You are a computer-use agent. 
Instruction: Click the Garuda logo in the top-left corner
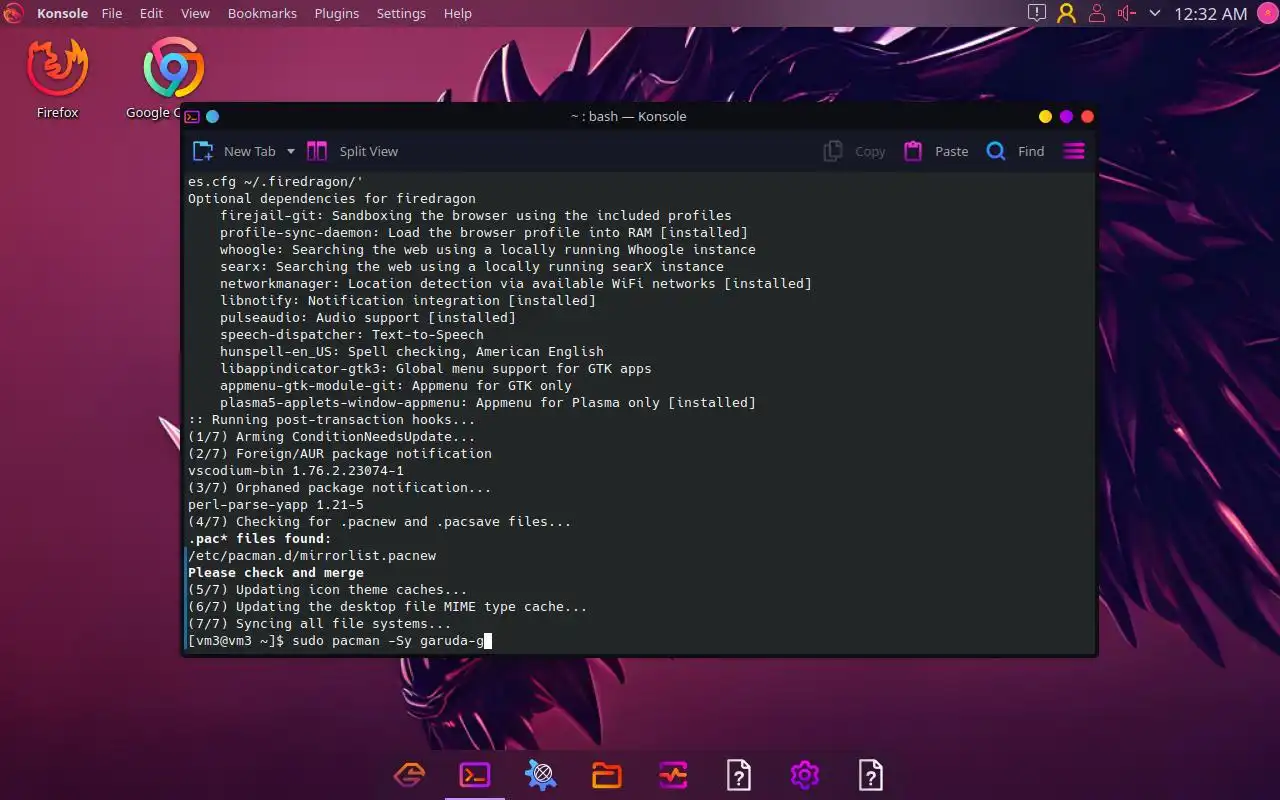coord(13,13)
